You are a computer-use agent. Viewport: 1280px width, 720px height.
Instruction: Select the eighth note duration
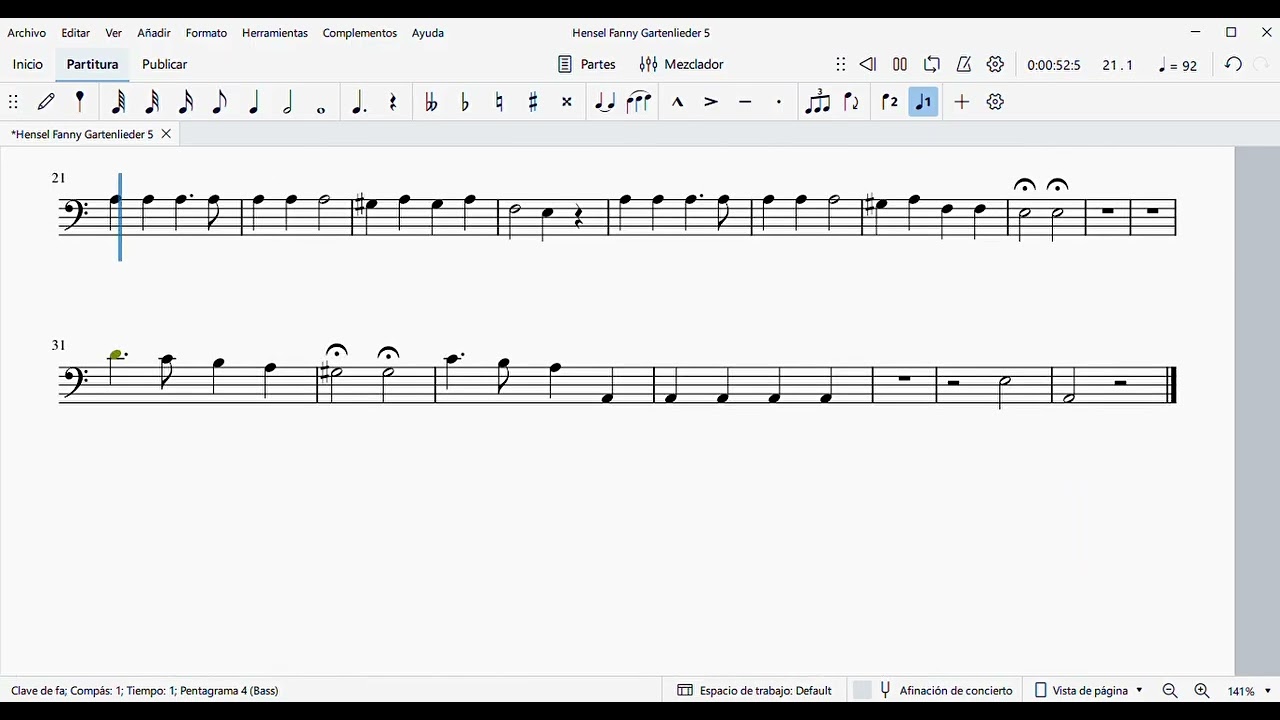[220, 102]
